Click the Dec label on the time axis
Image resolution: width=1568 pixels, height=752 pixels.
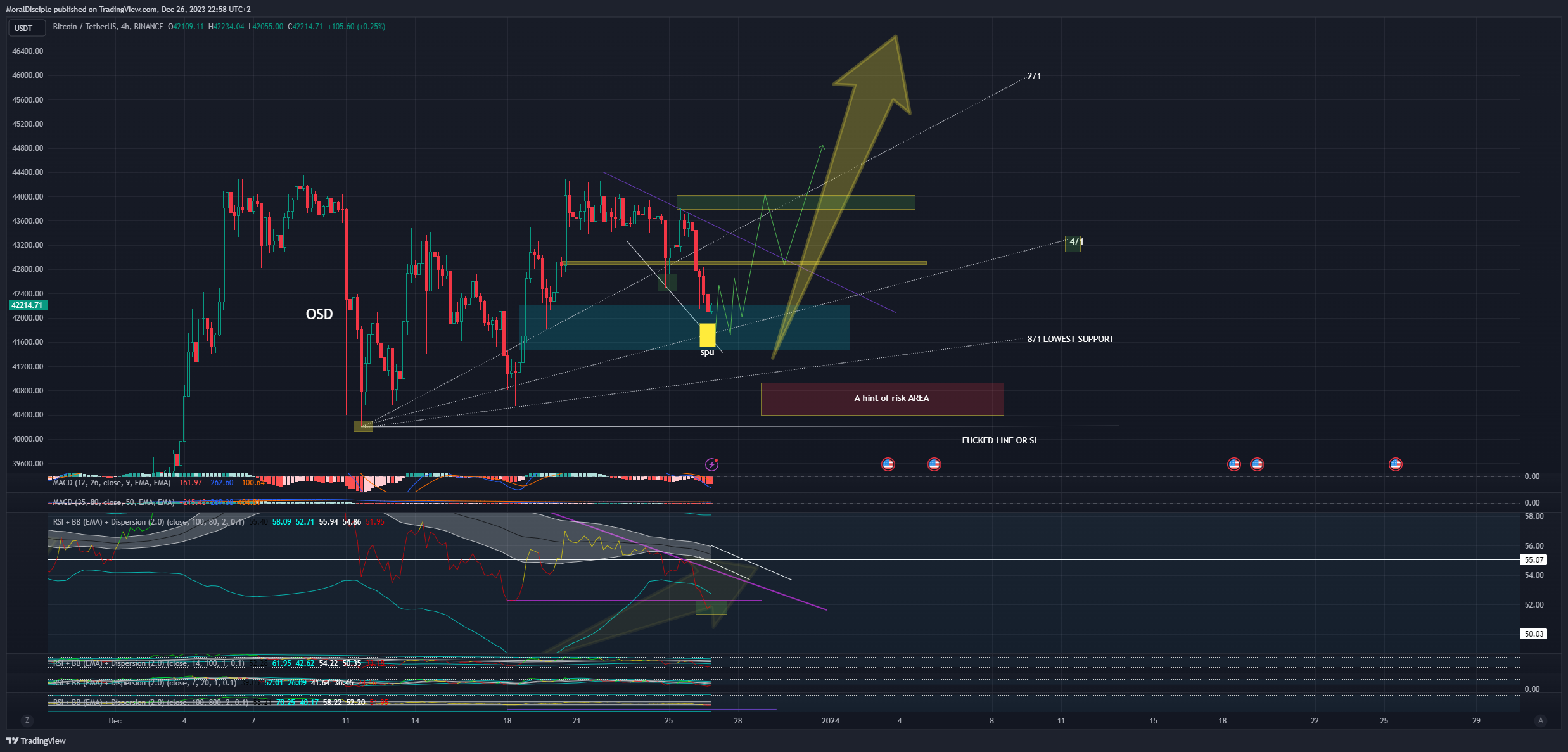(x=115, y=721)
